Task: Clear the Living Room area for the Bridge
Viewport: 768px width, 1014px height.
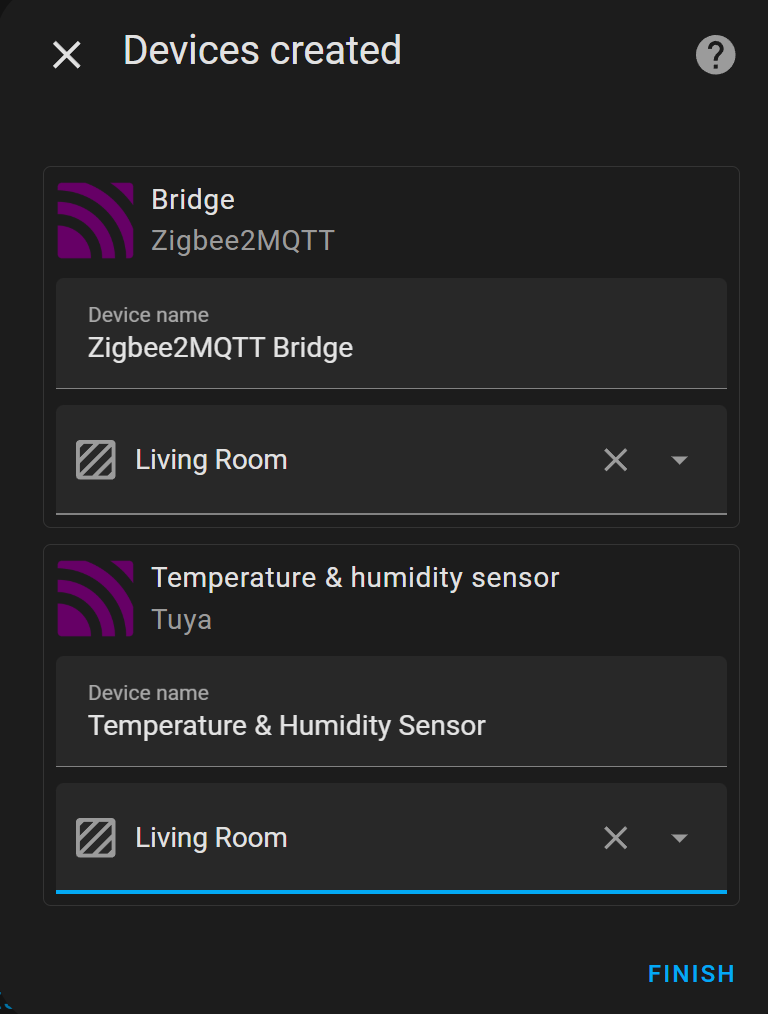Action: coord(615,460)
